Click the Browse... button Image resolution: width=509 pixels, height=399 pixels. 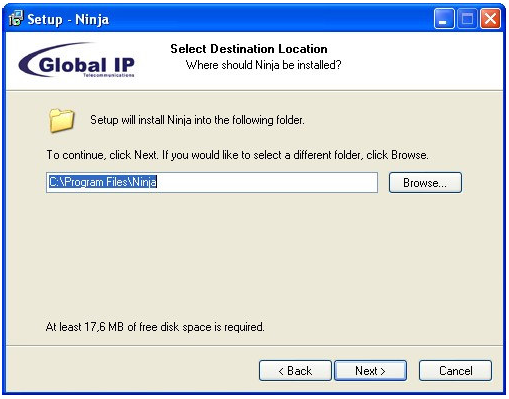pos(425,182)
